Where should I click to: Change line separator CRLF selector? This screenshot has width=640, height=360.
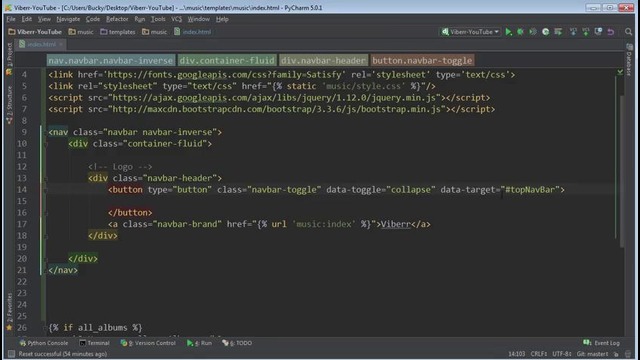[x=539, y=354]
